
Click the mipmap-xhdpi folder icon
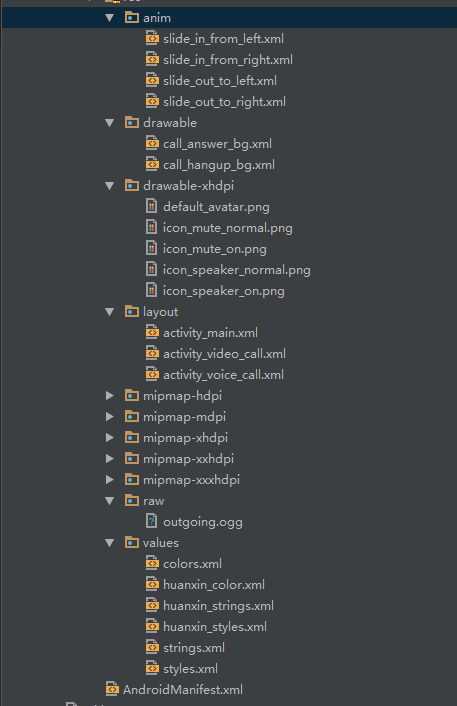pos(131,437)
